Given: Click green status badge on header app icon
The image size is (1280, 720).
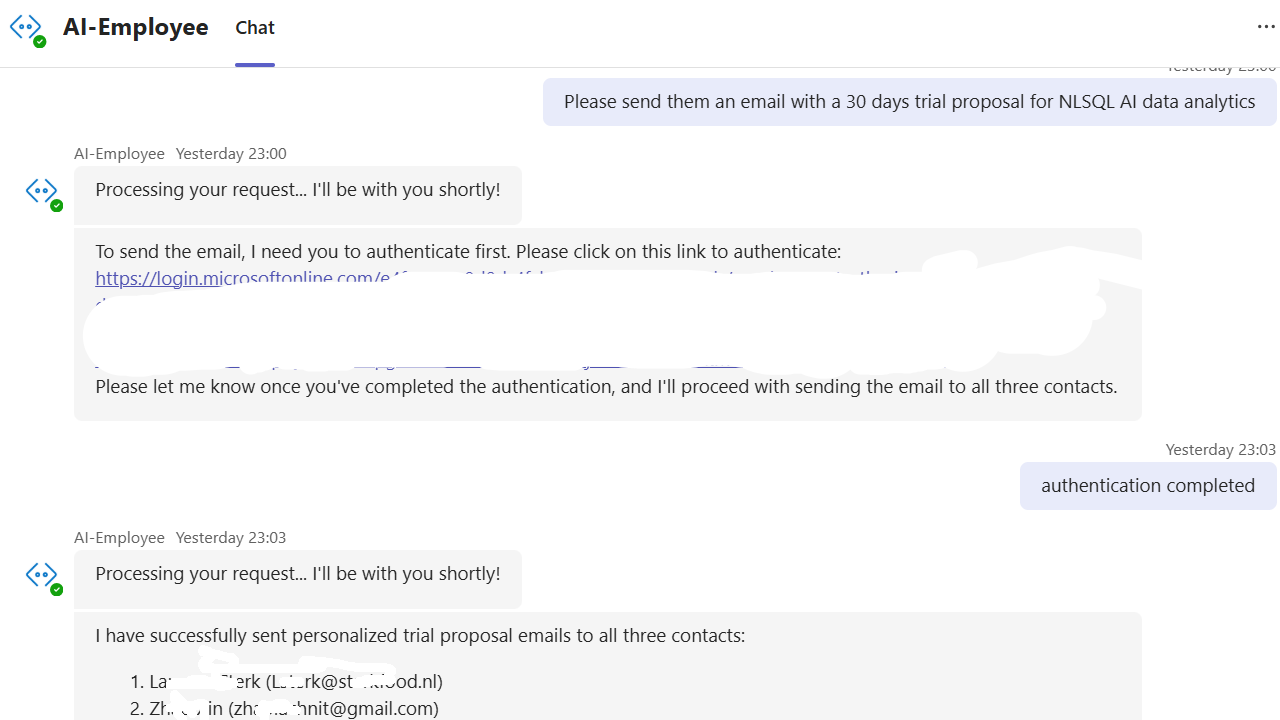Looking at the screenshot, I should tap(40, 42).
